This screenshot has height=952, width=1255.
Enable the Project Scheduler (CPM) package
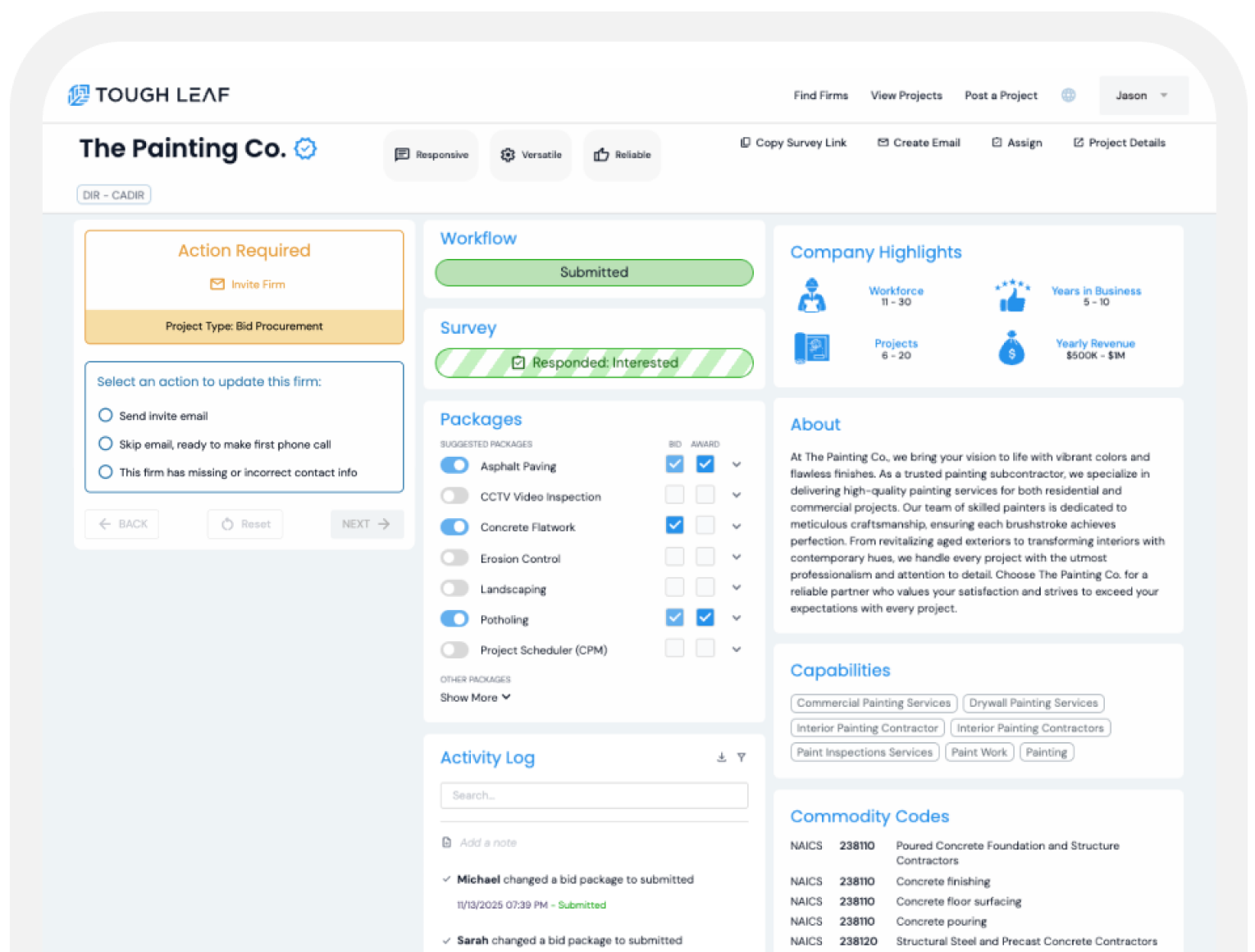454,649
